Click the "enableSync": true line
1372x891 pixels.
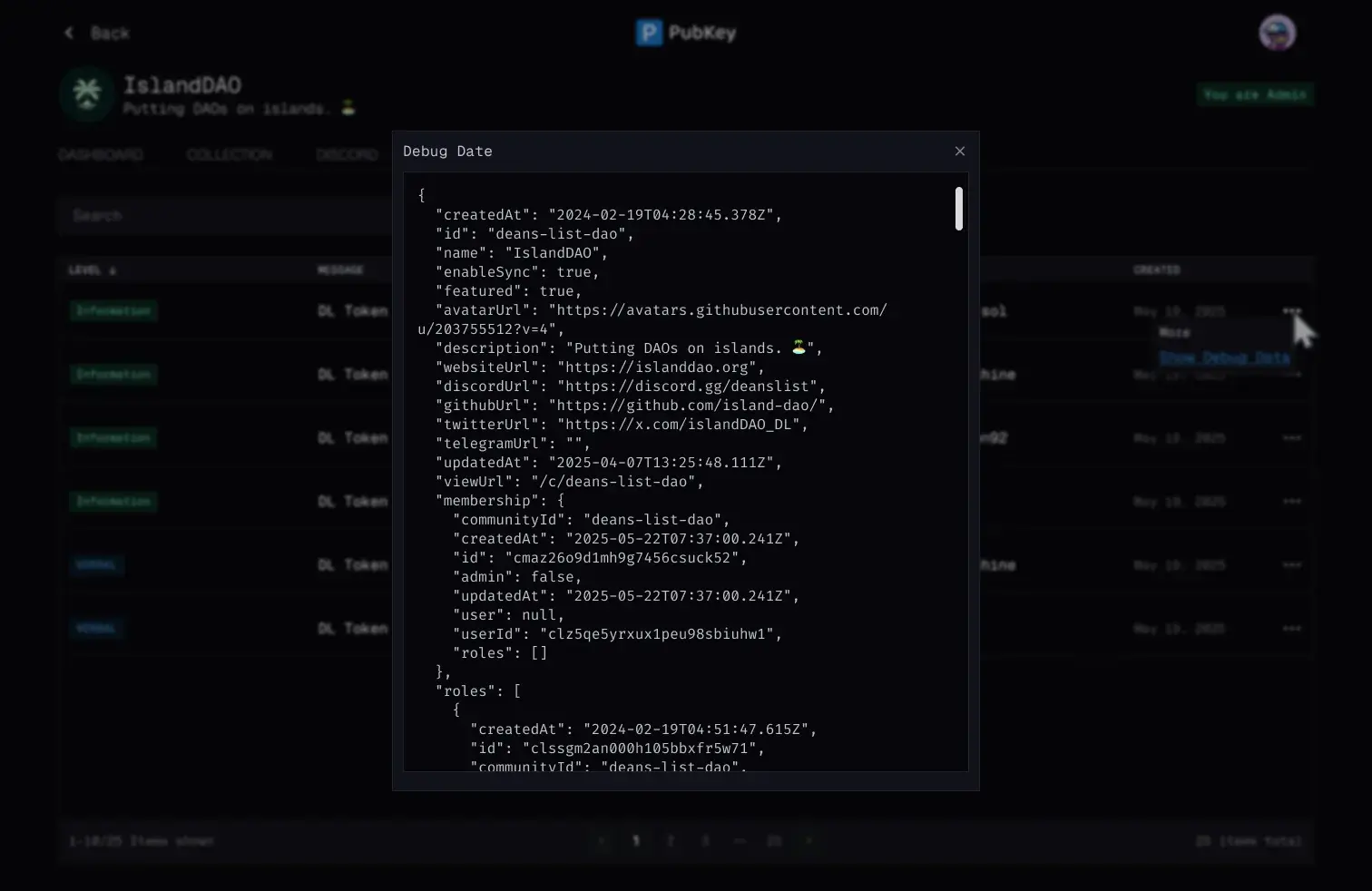click(x=517, y=272)
